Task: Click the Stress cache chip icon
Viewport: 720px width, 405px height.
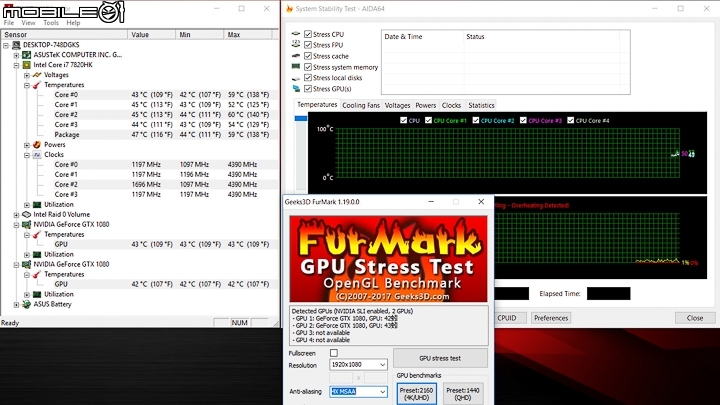Action: tap(296, 56)
